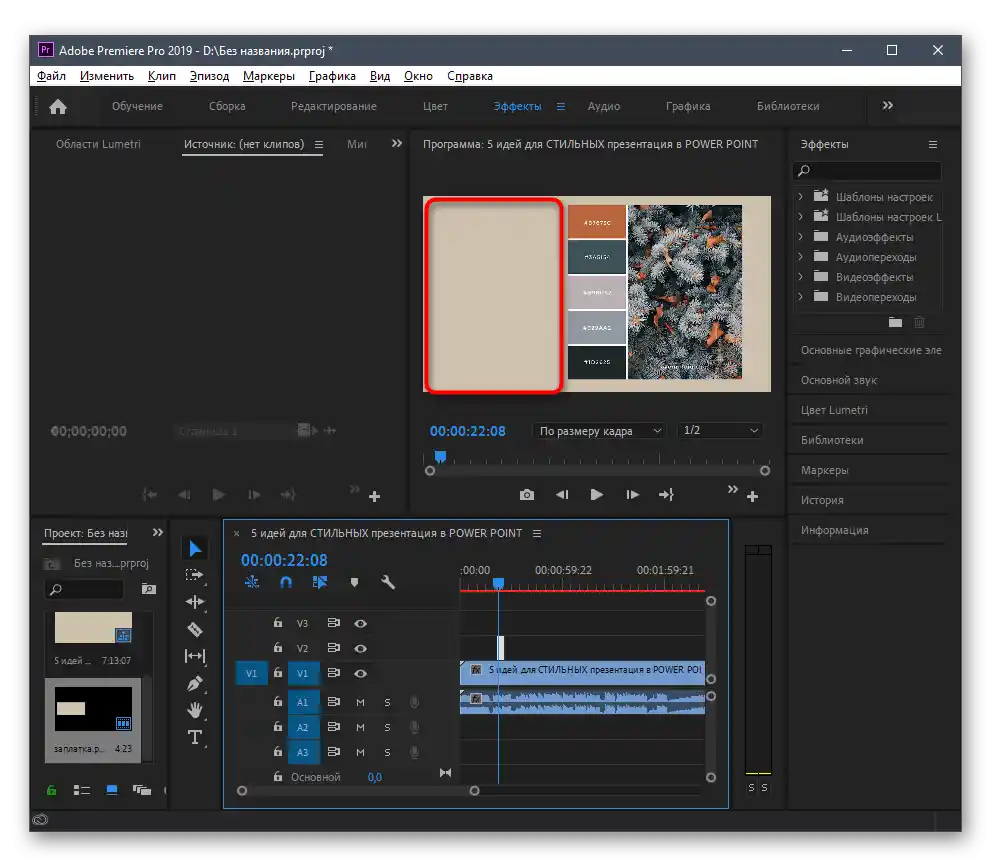Viewport: 997px width, 861px height.
Task: Select the Pen tool
Action: coord(195,683)
